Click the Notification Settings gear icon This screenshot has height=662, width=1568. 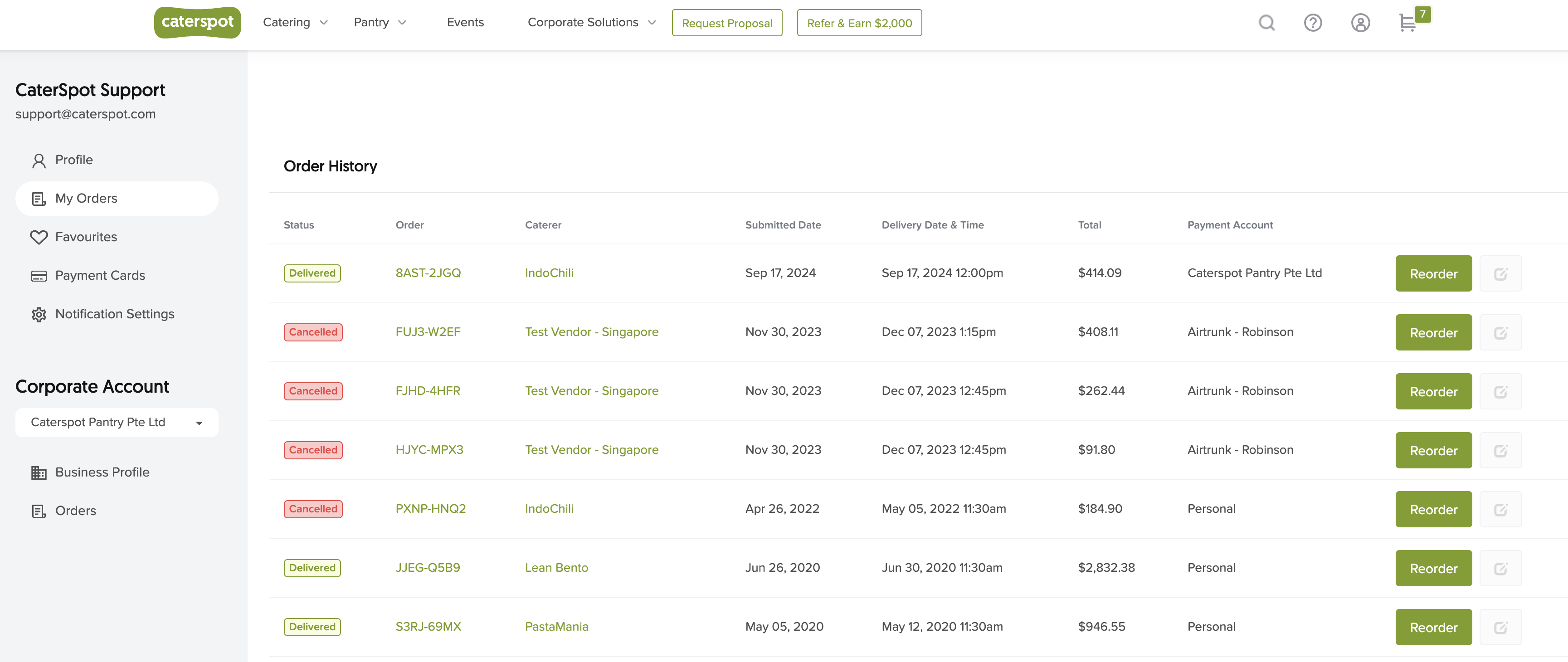(39, 315)
